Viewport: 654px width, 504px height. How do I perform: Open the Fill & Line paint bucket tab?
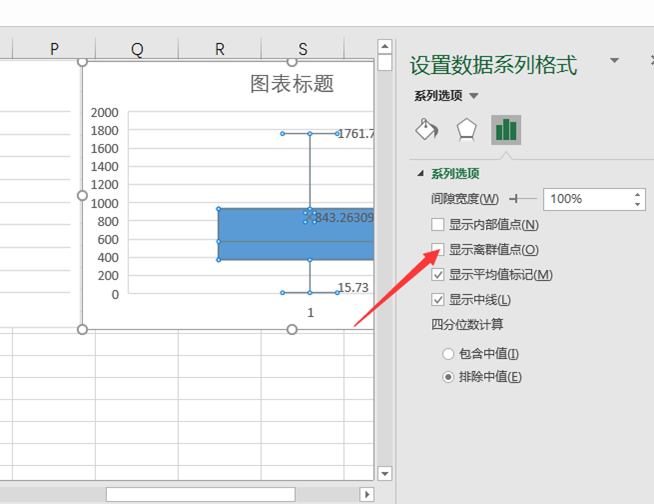click(x=427, y=130)
